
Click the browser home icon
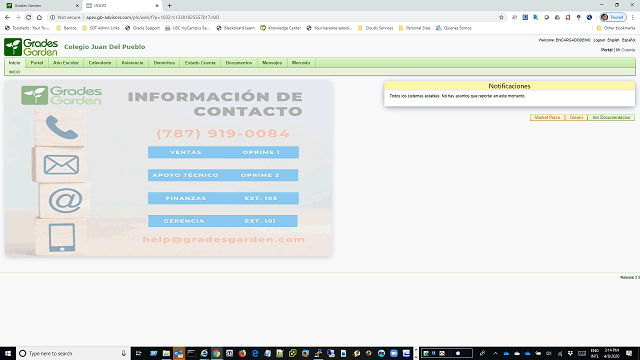click(39, 17)
